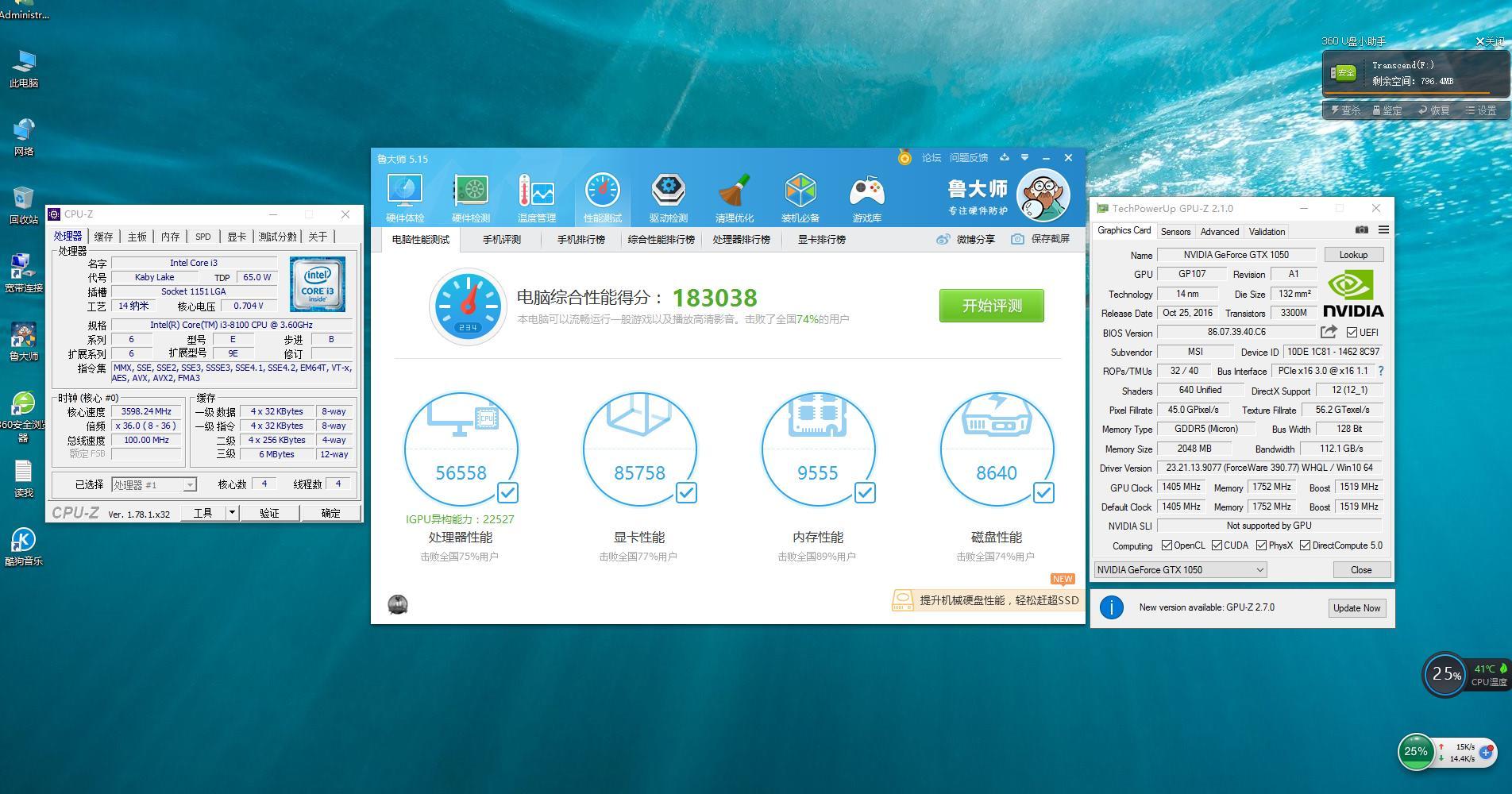Click the 微博分享 Weibo share icon
This screenshot has height=794, width=1512.
[x=943, y=239]
